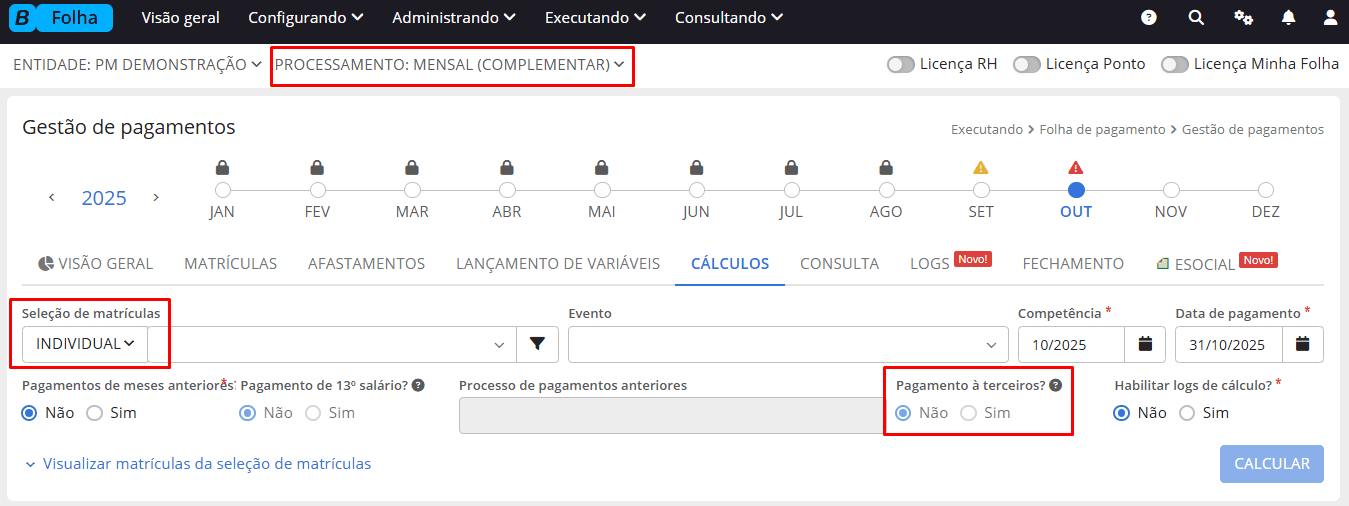Select the NOV month marker
Image resolution: width=1349 pixels, height=506 pixels.
pos(1171,189)
